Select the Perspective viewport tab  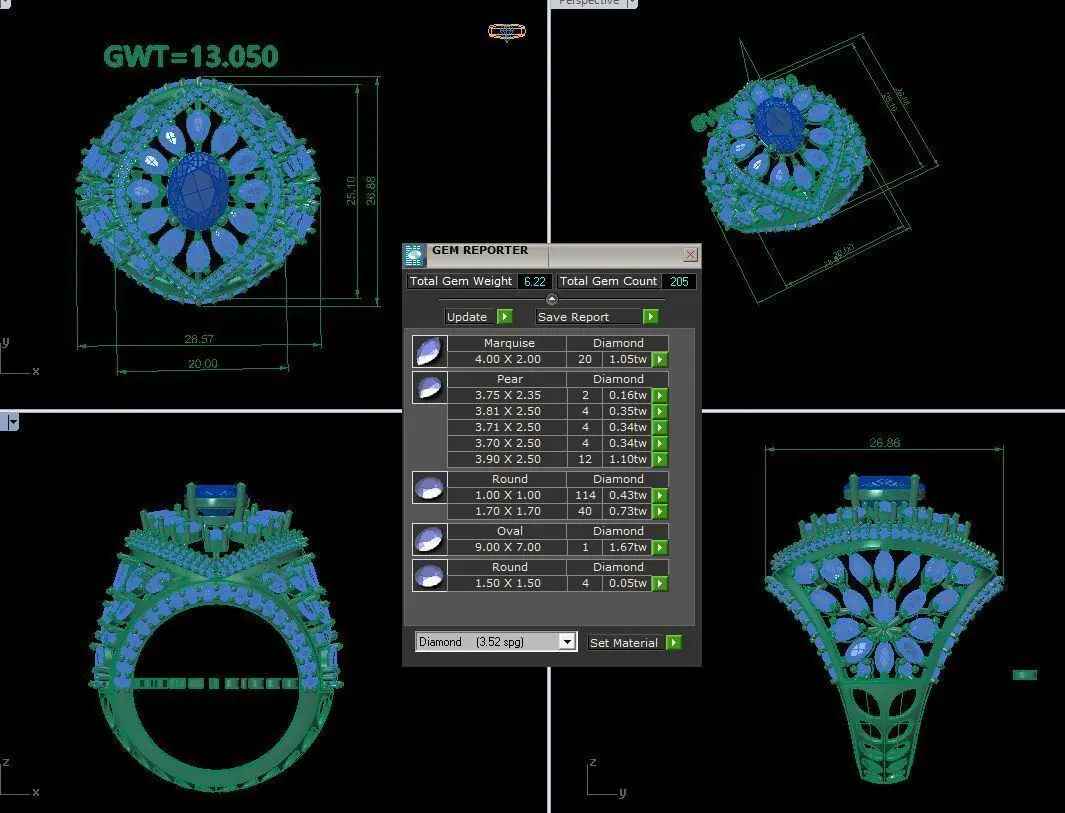[588, 3]
